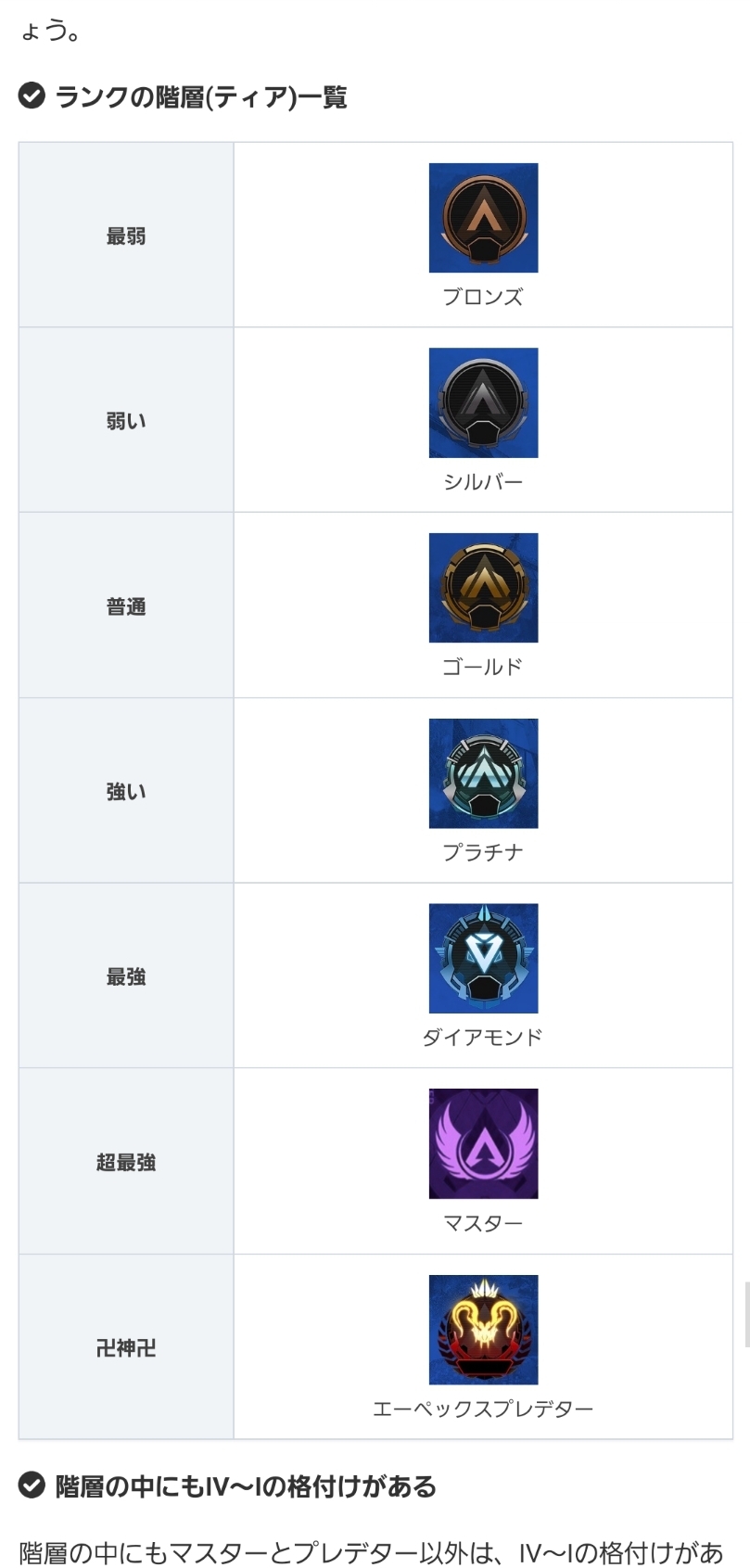Open the Apex Predator rank badge
Image resolution: width=750 pixels, height=1568 pixels.
pos(483,1330)
